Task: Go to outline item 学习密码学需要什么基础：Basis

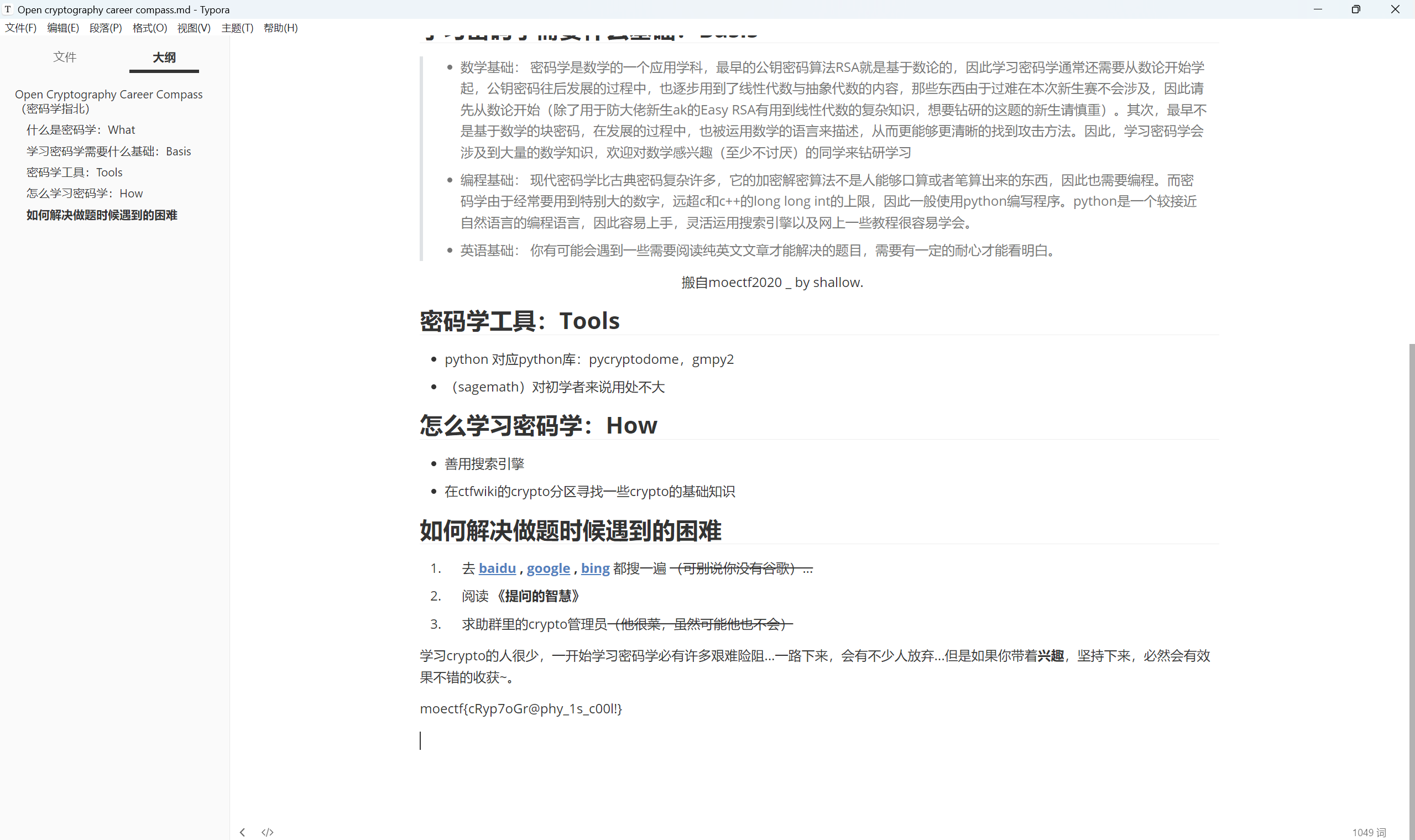Action: tap(109, 151)
